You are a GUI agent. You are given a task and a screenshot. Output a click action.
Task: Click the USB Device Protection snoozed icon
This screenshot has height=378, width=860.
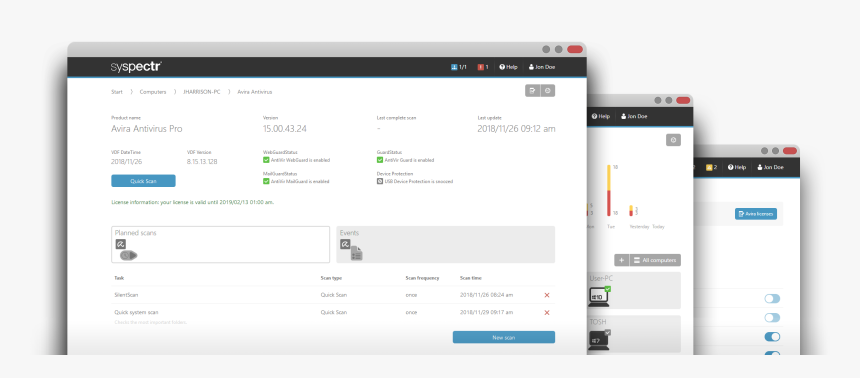tap(380, 181)
